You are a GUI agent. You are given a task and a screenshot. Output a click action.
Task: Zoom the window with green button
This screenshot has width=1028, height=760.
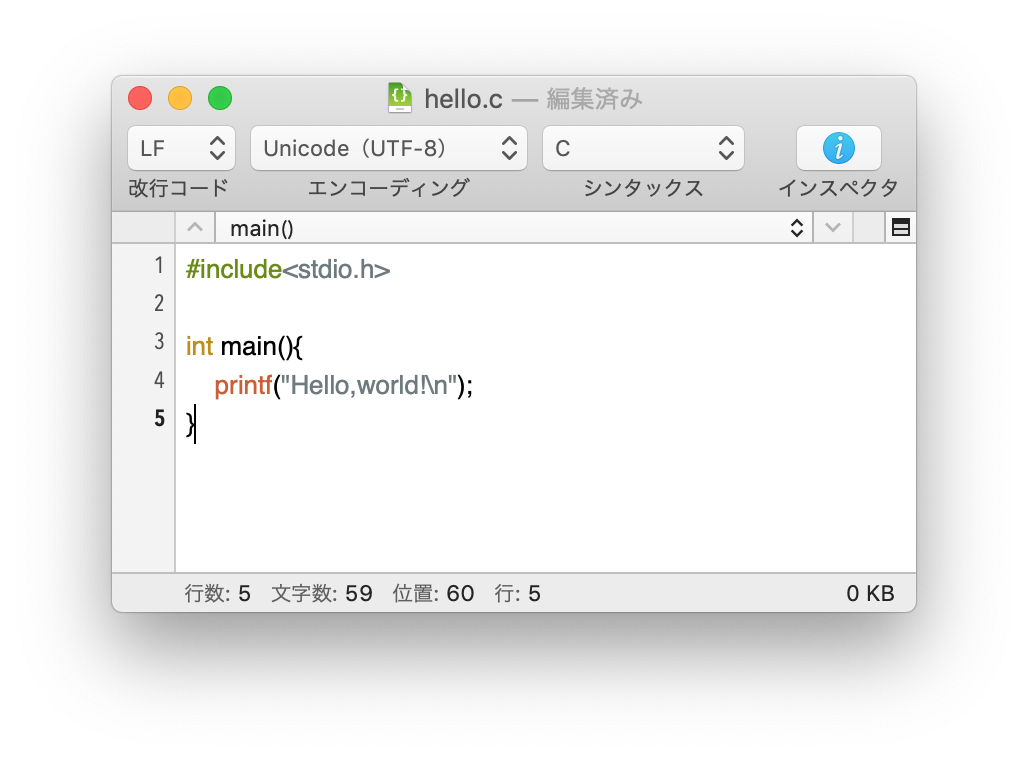point(220,98)
